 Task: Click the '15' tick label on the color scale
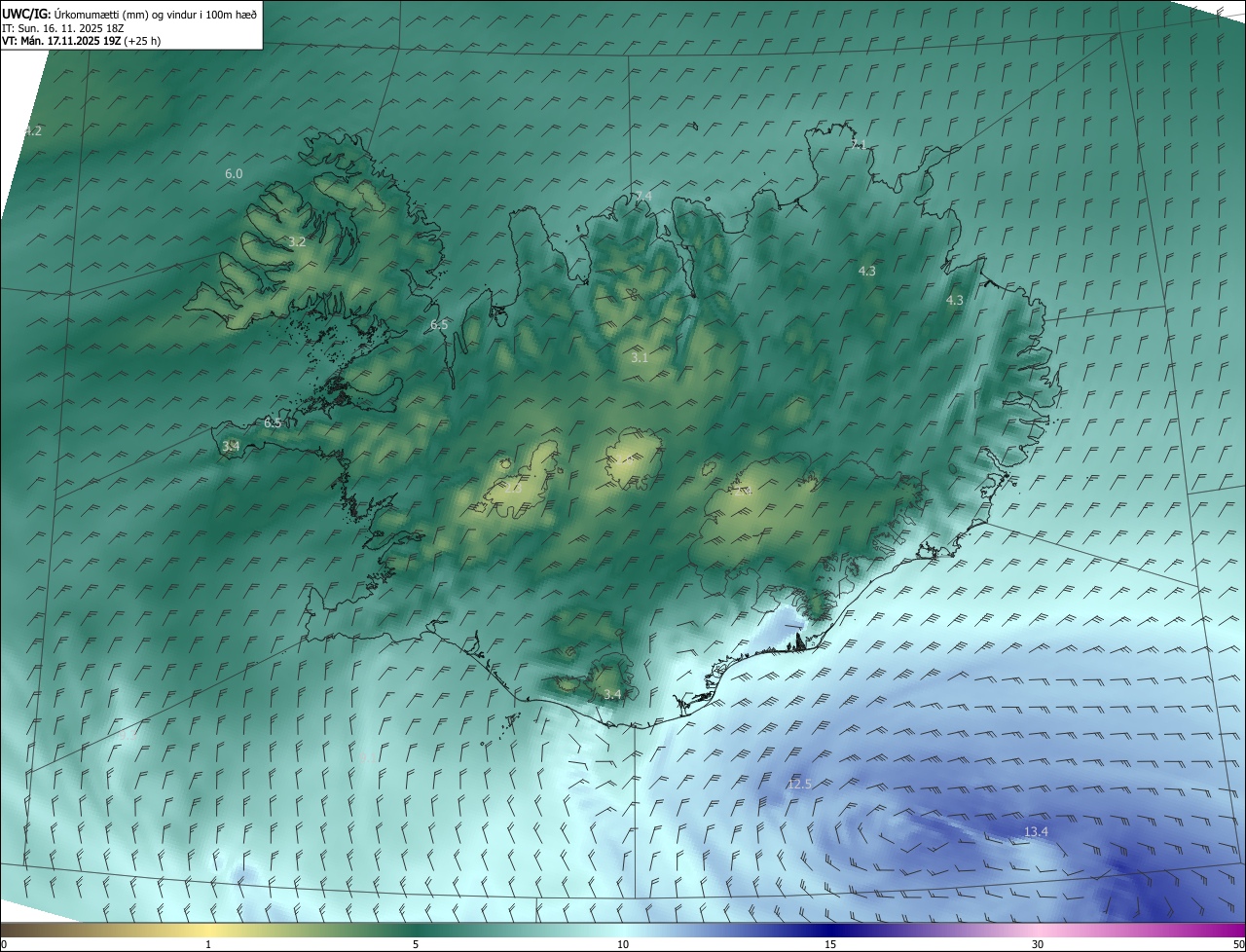(830, 944)
